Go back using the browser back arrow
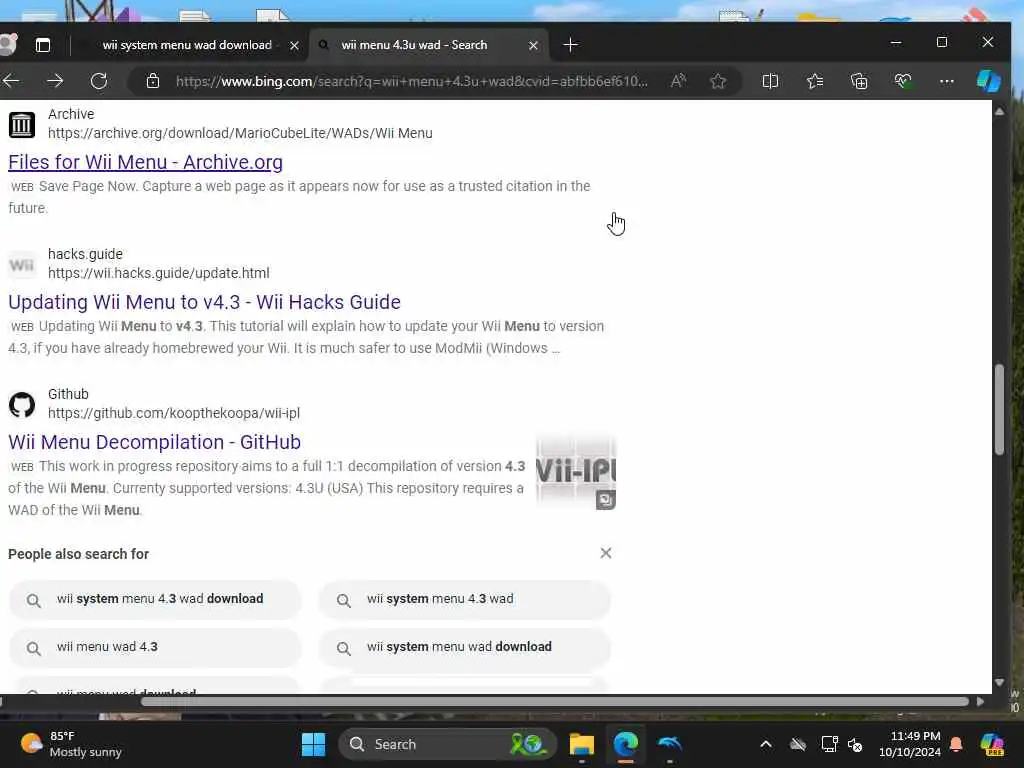Screen dimensions: 1024x768 click(11, 81)
